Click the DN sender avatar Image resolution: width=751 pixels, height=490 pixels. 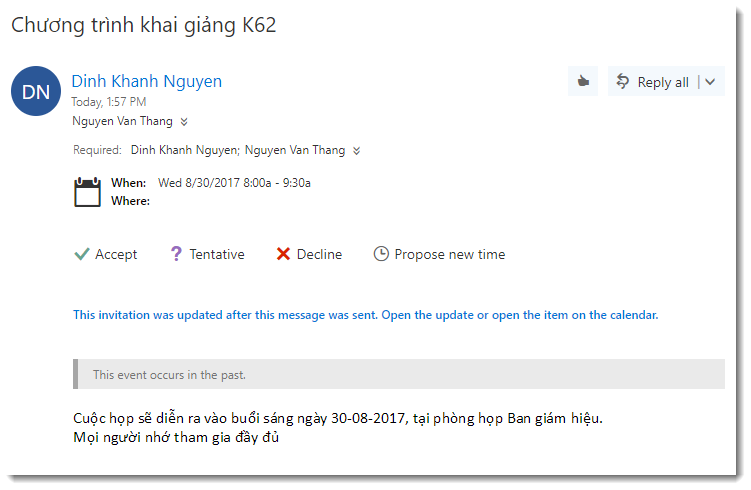pyautogui.click(x=36, y=91)
